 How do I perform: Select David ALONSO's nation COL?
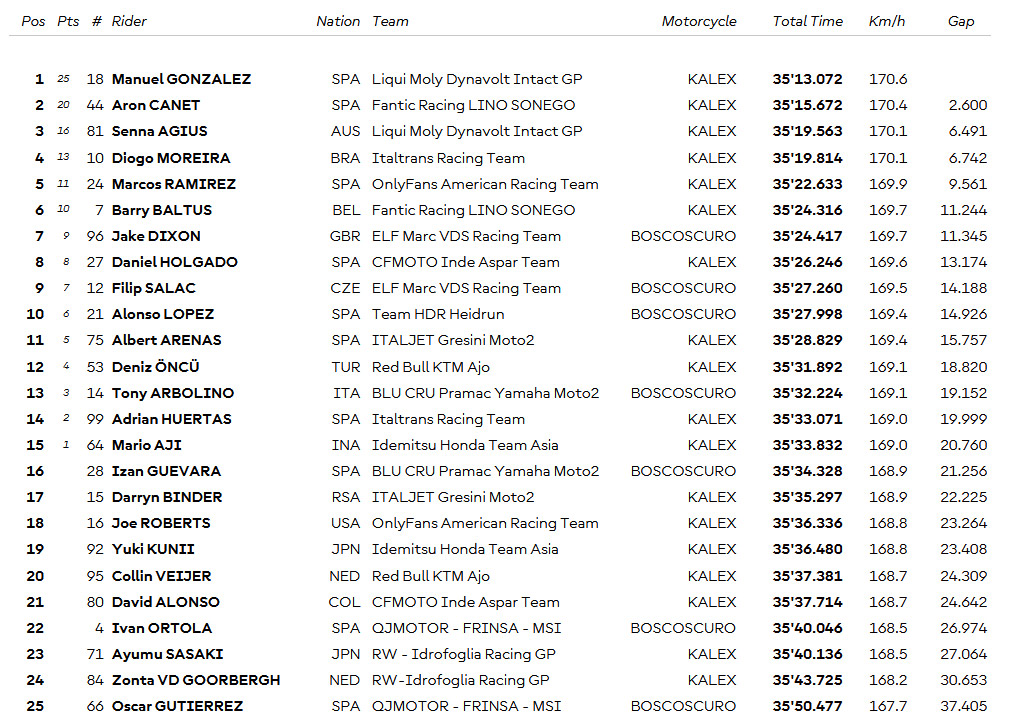click(x=344, y=602)
